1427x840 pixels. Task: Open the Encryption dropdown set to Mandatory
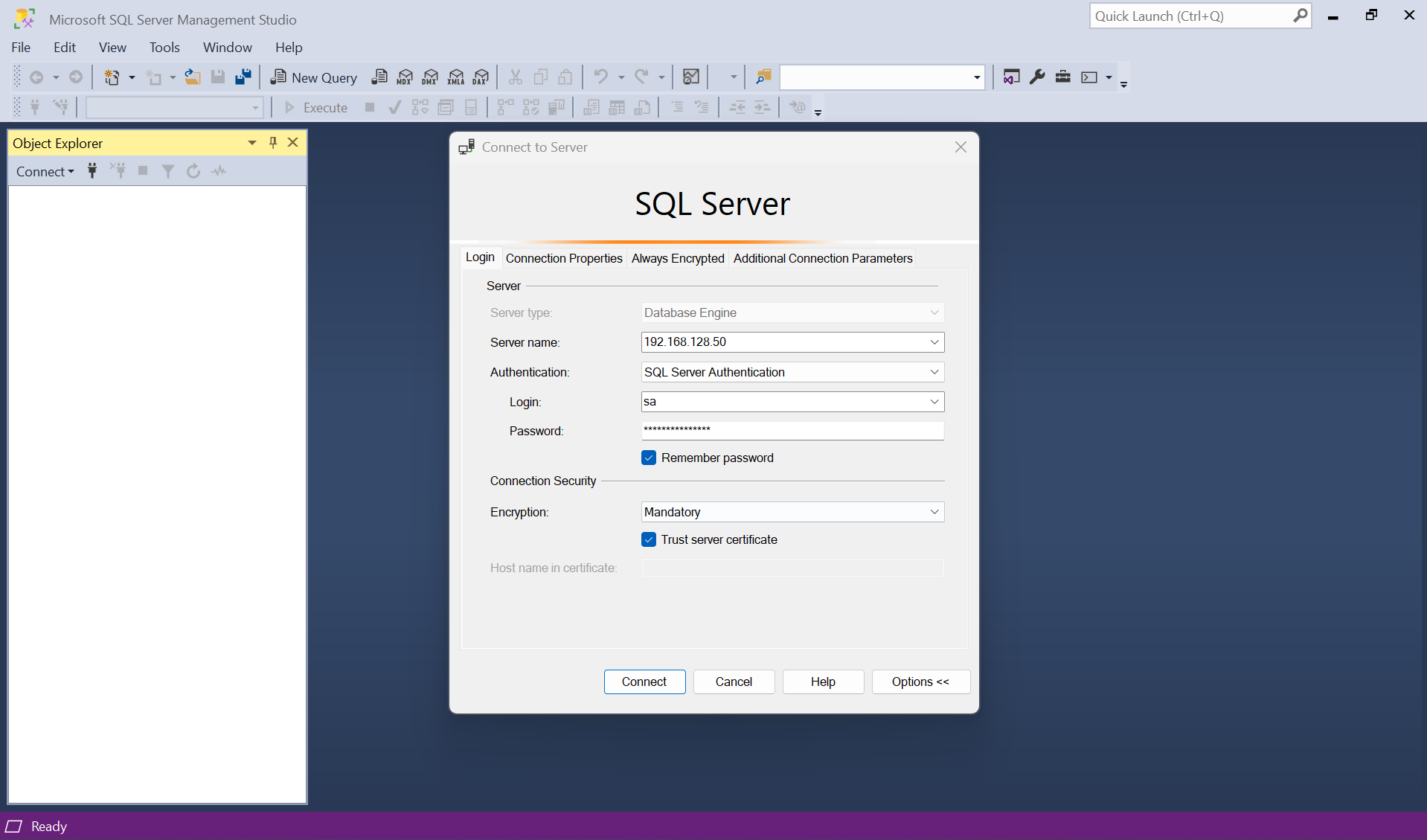pyautogui.click(x=934, y=512)
